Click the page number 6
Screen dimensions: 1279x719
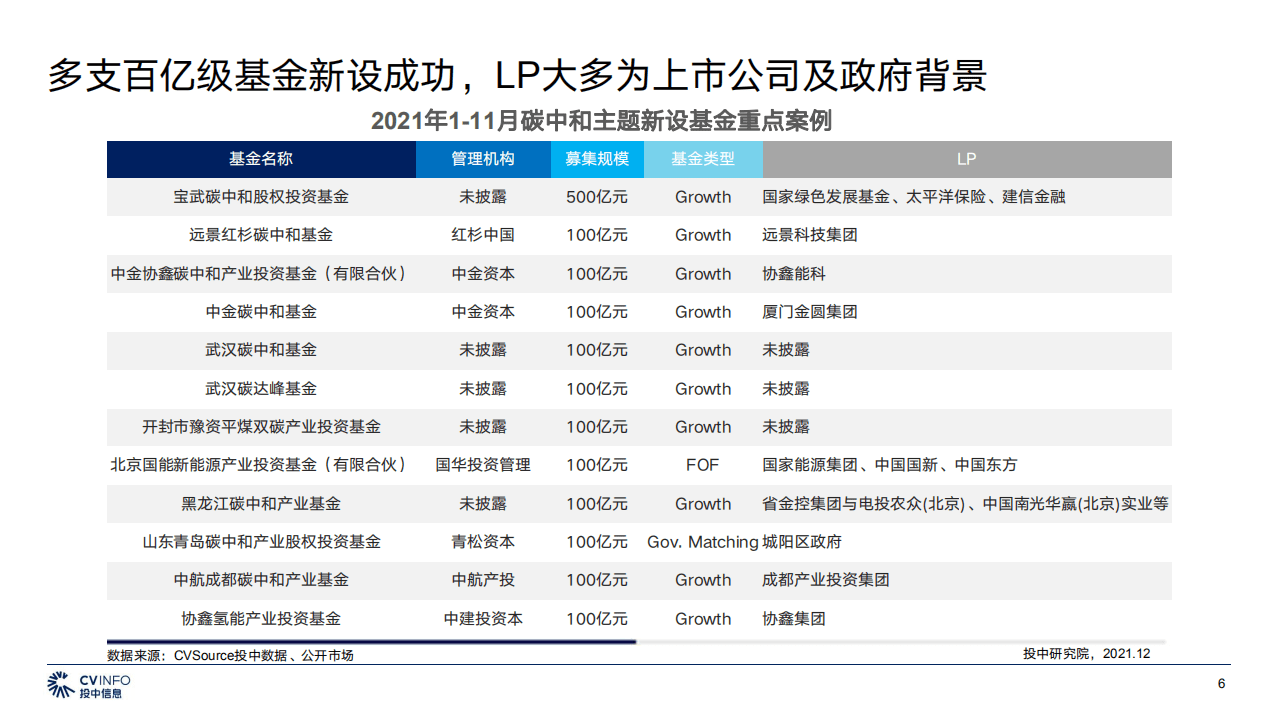pyautogui.click(x=1222, y=682)
